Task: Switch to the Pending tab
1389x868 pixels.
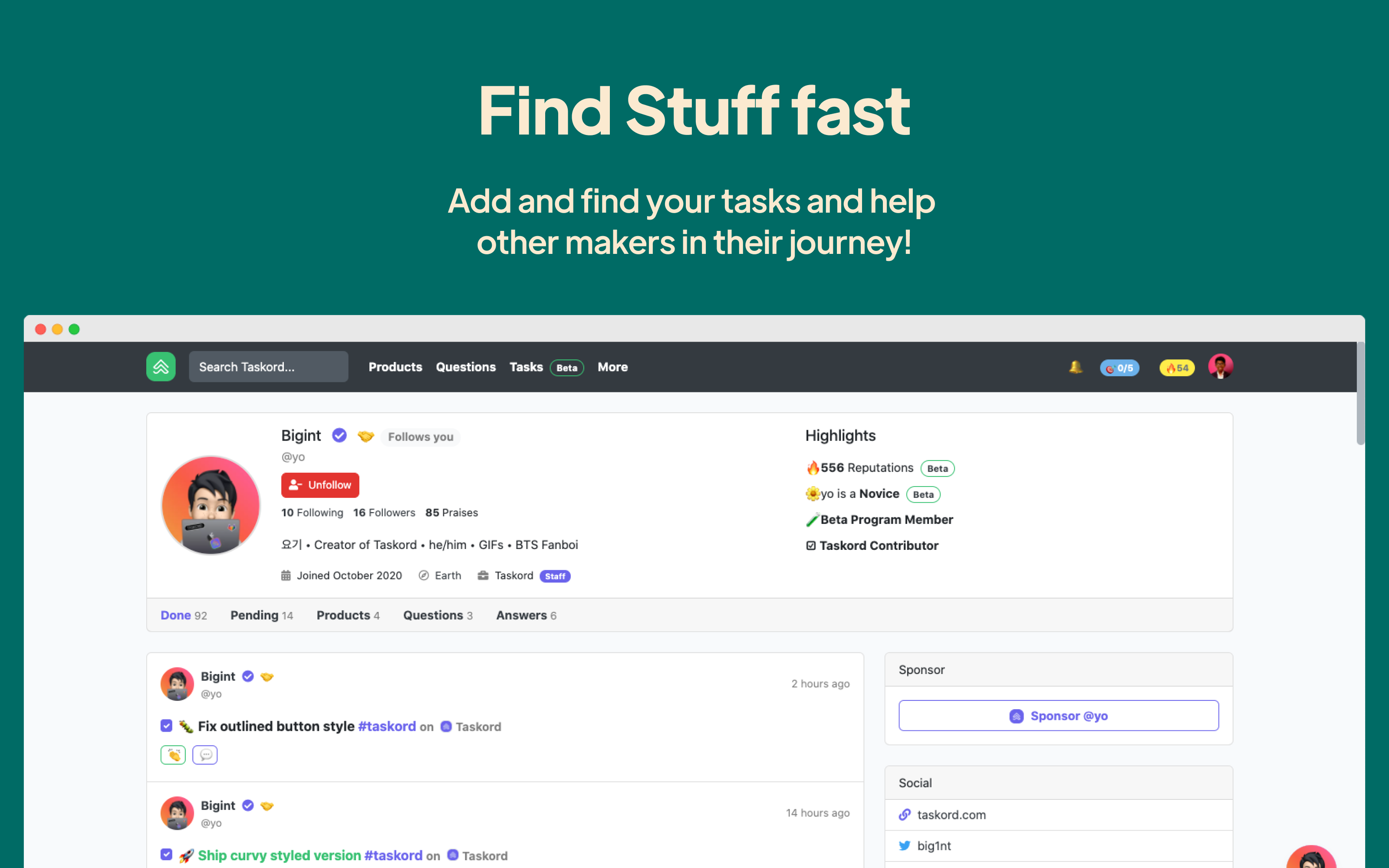Action: click(261, 615)
